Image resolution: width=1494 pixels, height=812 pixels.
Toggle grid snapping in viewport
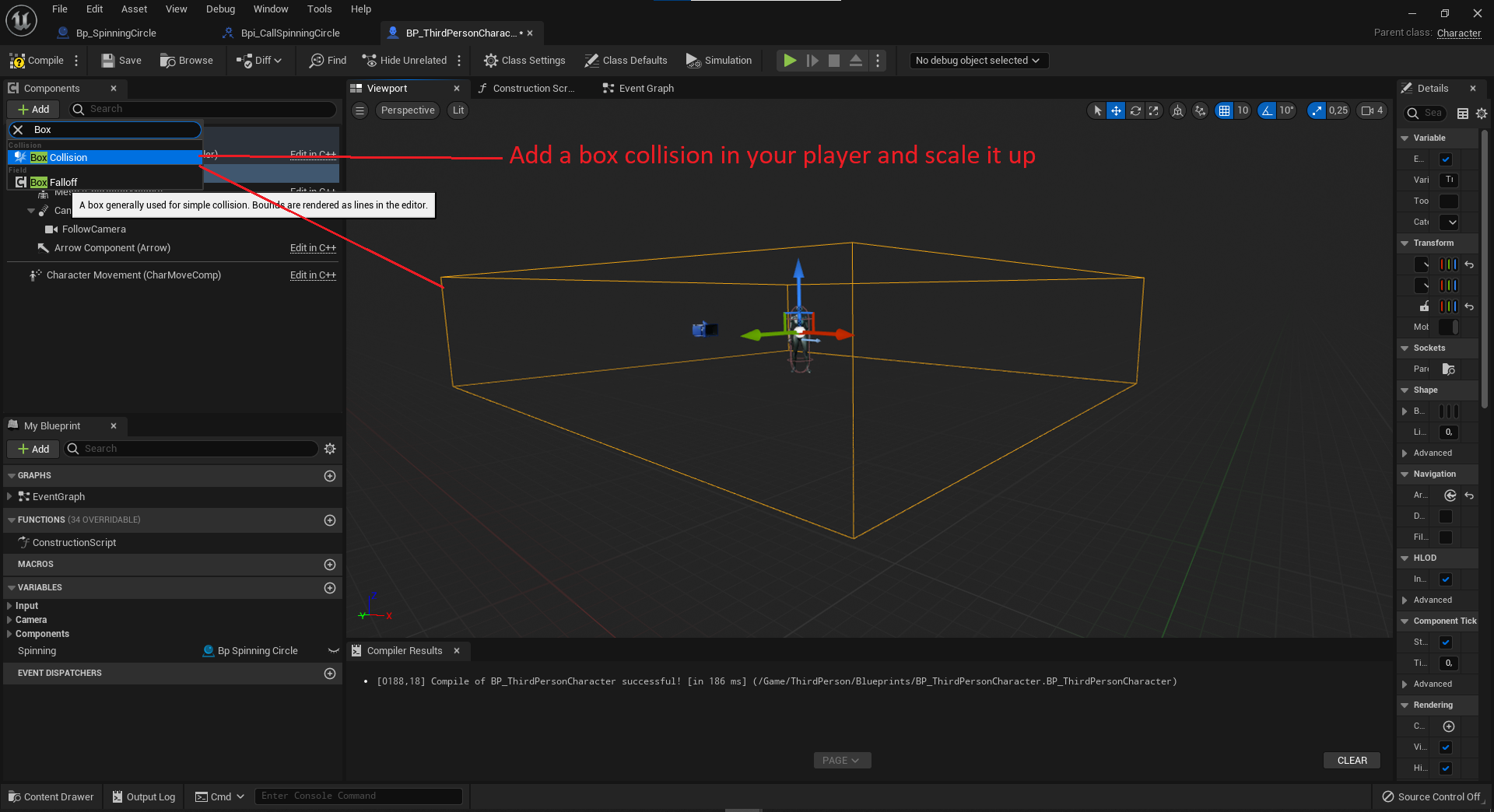click(x=1225, y=110)
